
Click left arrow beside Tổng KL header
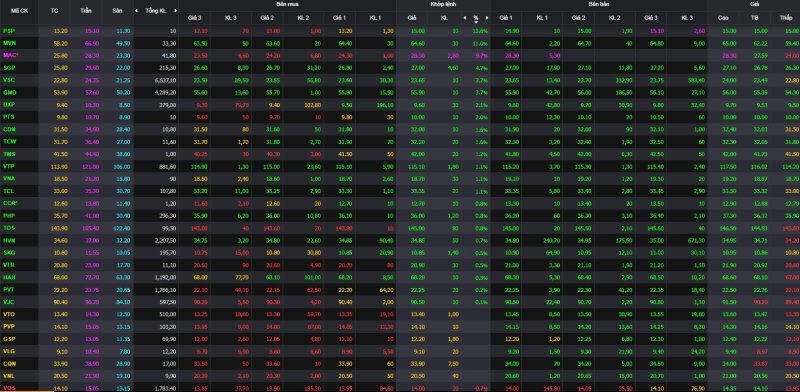coord(136,10)
